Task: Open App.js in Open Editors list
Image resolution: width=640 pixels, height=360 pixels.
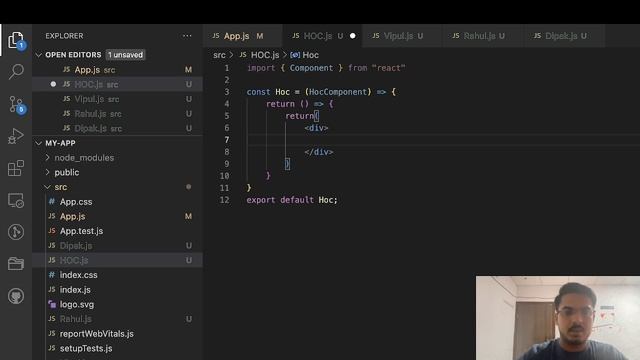Action: point(118,70)
